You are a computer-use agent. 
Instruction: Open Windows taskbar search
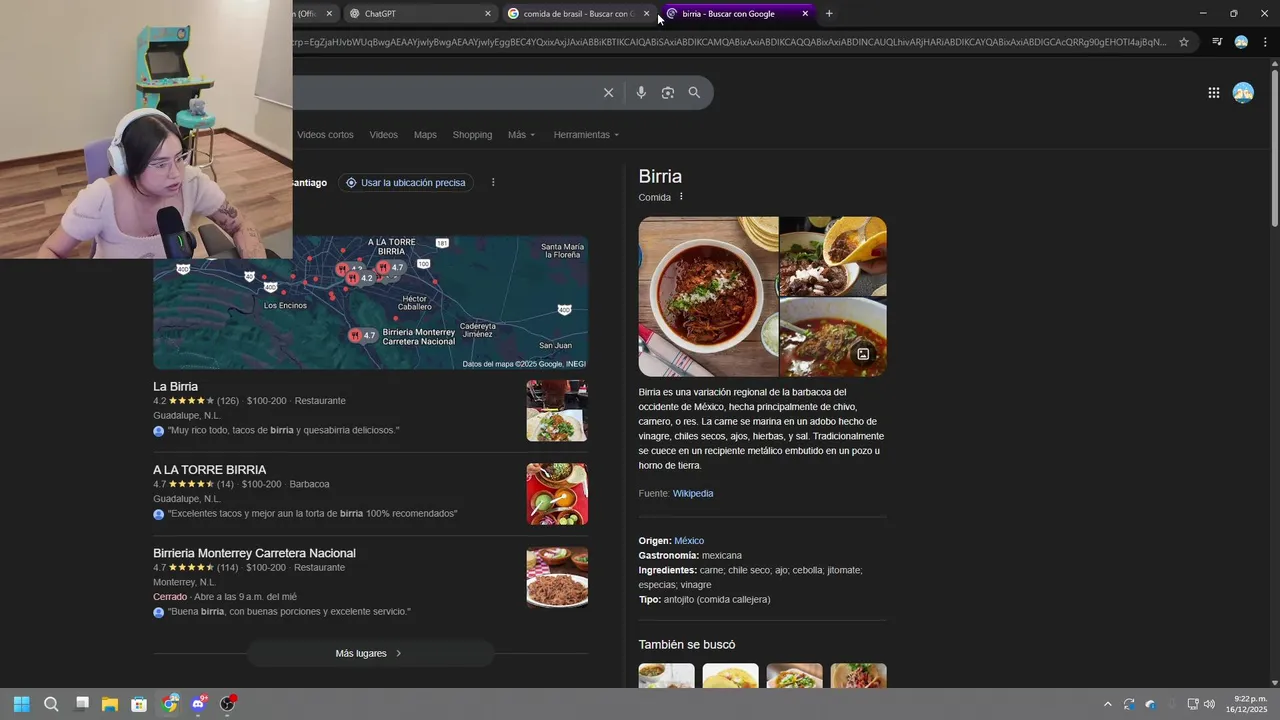pos(51,704)
